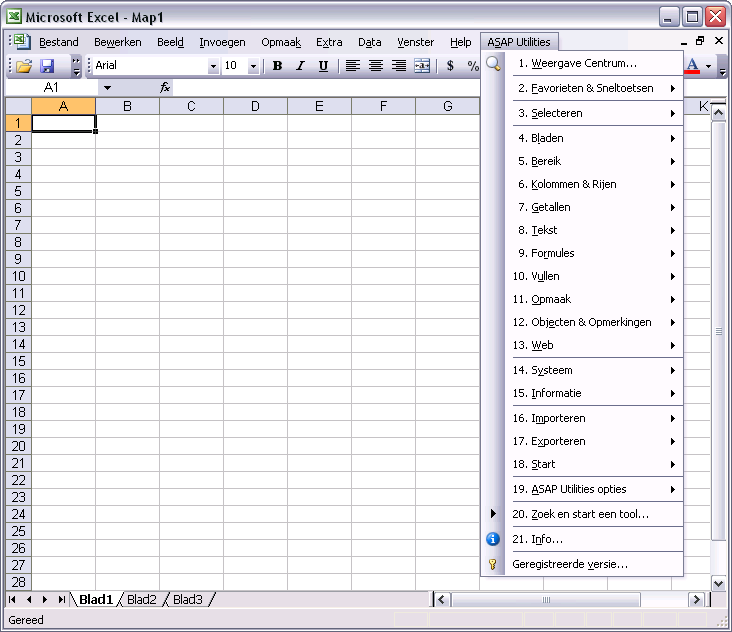This screenshot has height=632, width=732.
Task: Align text right
Action: (x=399, y=66)
